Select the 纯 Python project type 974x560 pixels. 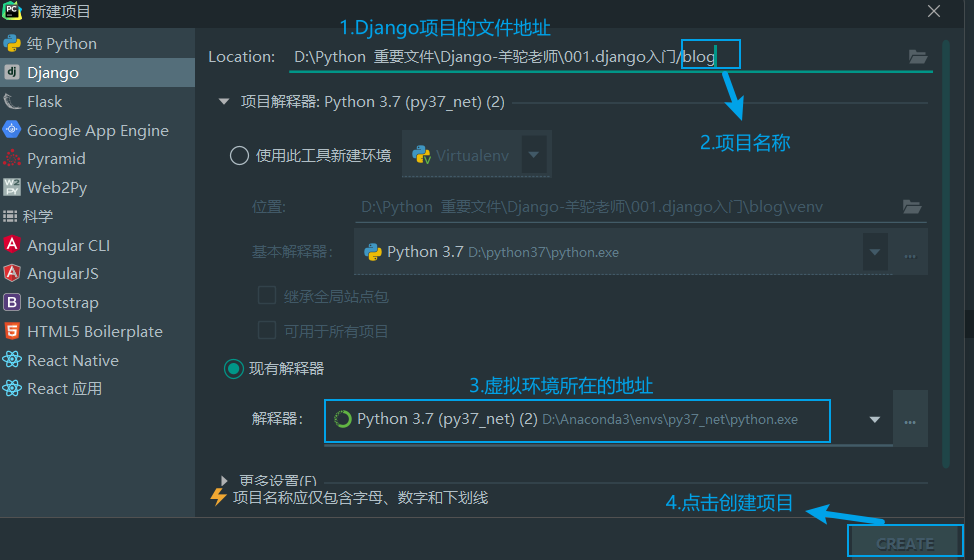pos(98,43)
